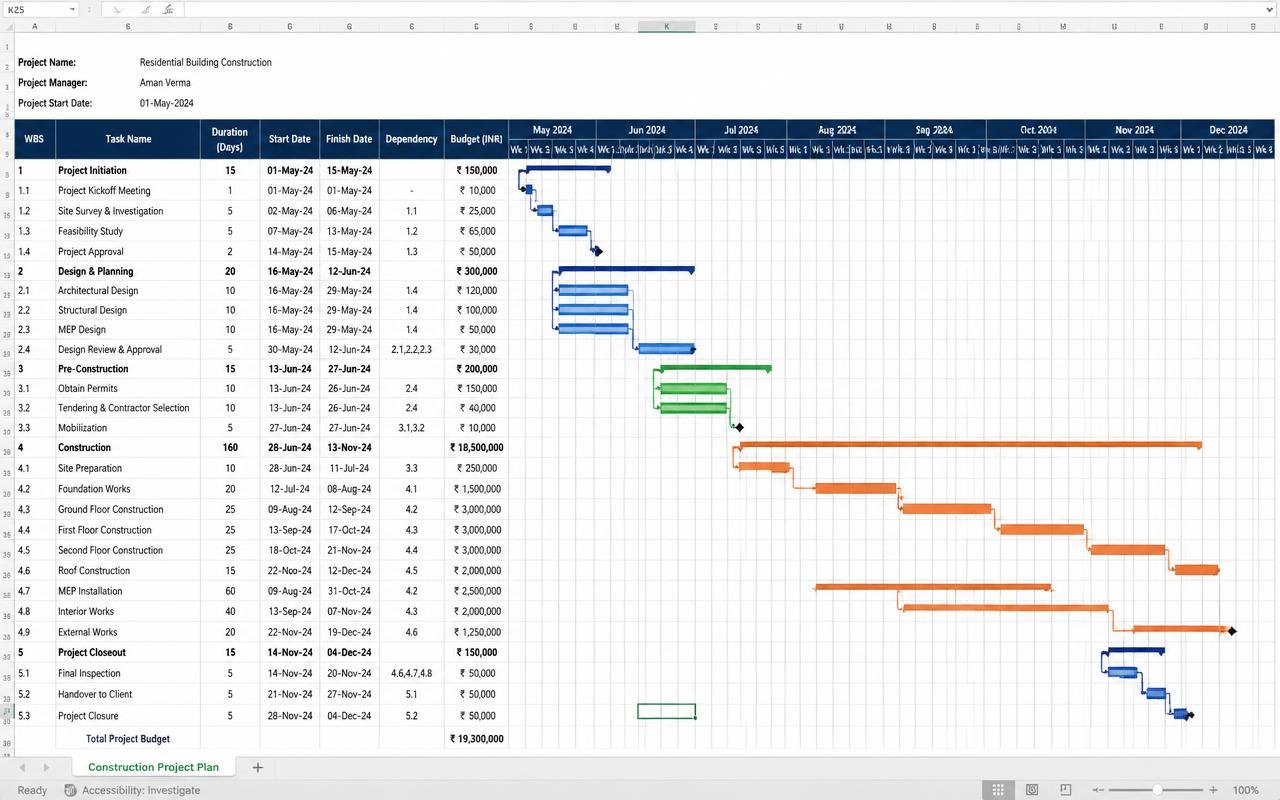The image size is (1280, 800).
Task: Select the Project Start Date label cell
Action: [x=55, y=103]
